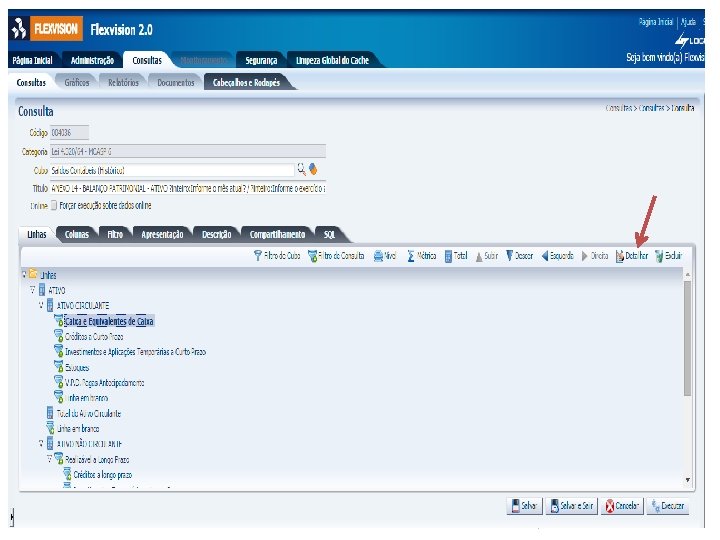This screenshot has width=720, height=540.
Task: Collapse the ATIVO tree node
Action: (x=33, y=290)
